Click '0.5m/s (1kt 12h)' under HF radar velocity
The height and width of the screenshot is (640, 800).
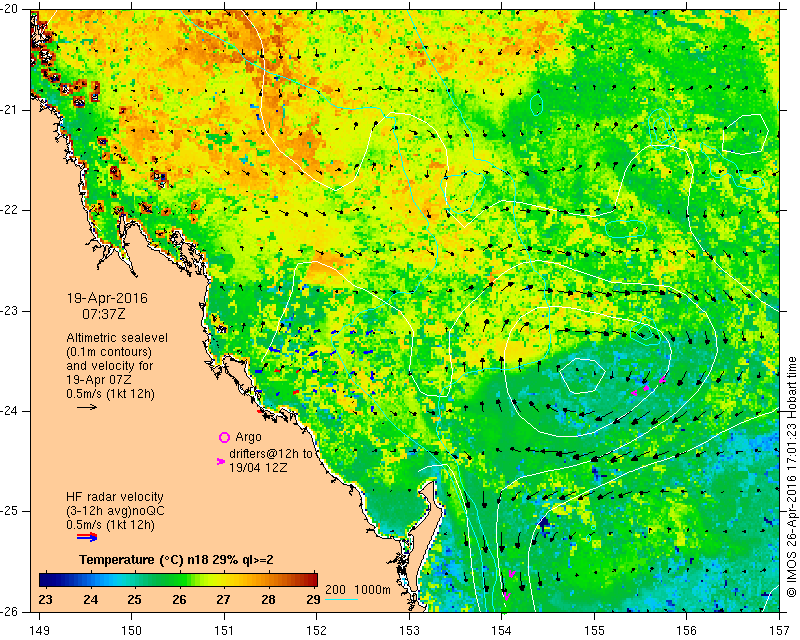110,525
